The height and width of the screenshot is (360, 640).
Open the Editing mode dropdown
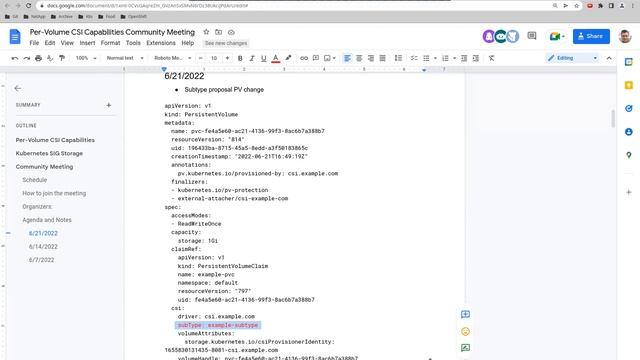coord(573,58)
